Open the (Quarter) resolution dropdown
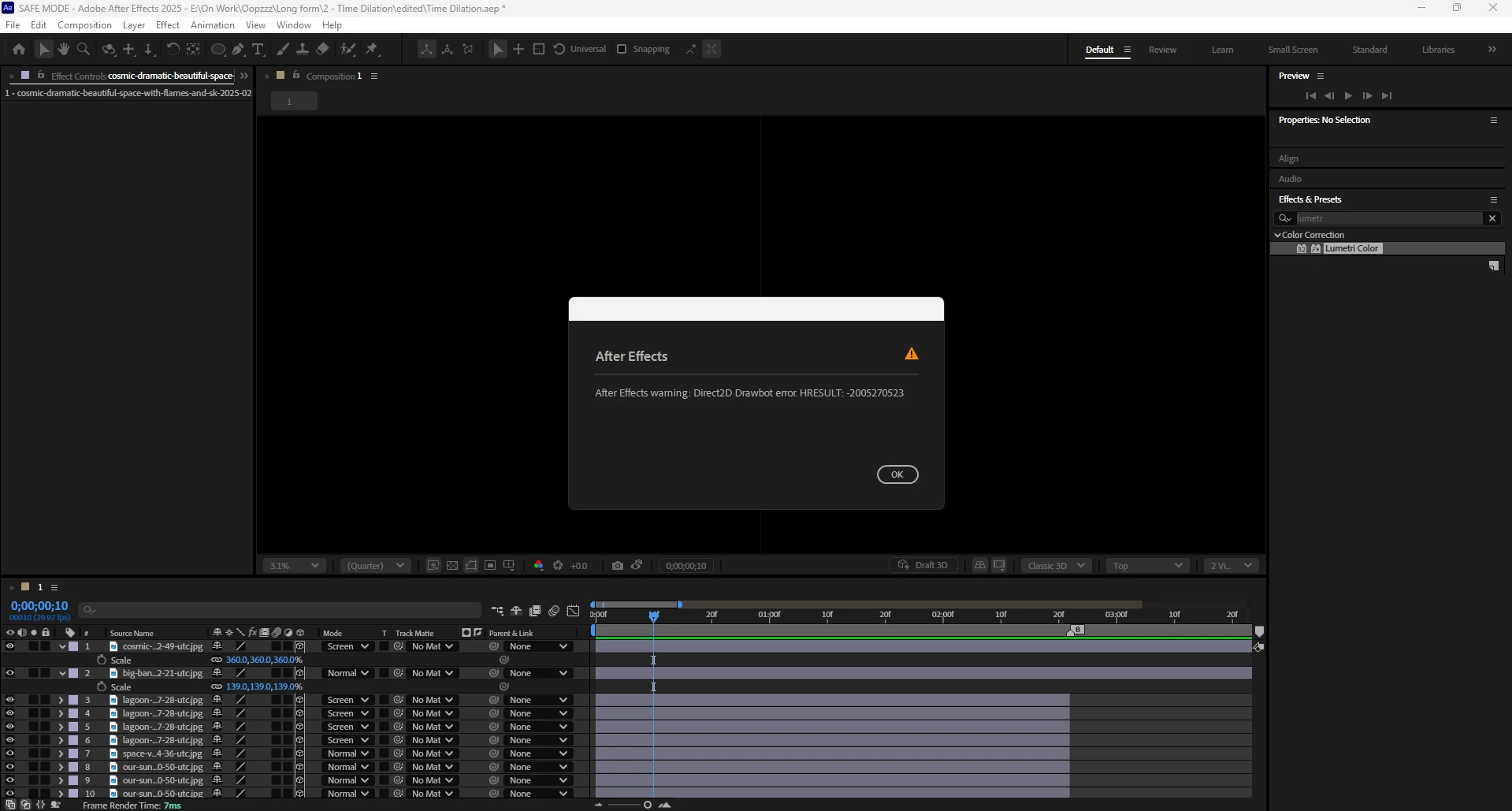The height and width of the screenshot is (811, 1512). coord(376,565)
